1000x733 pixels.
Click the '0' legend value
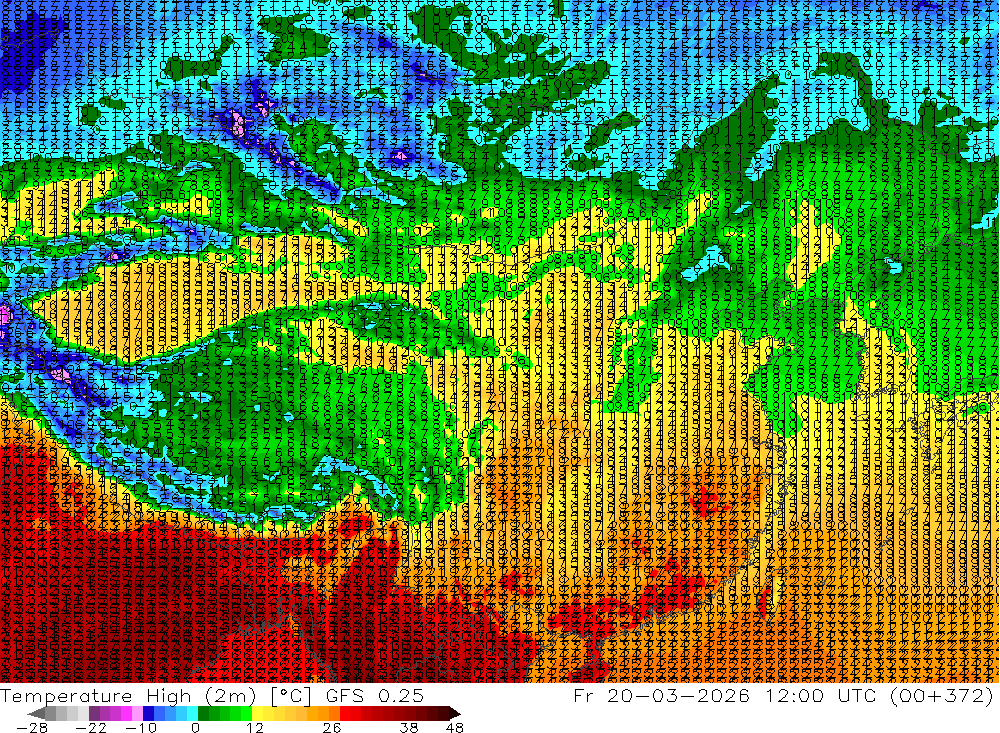coord(196,728)
